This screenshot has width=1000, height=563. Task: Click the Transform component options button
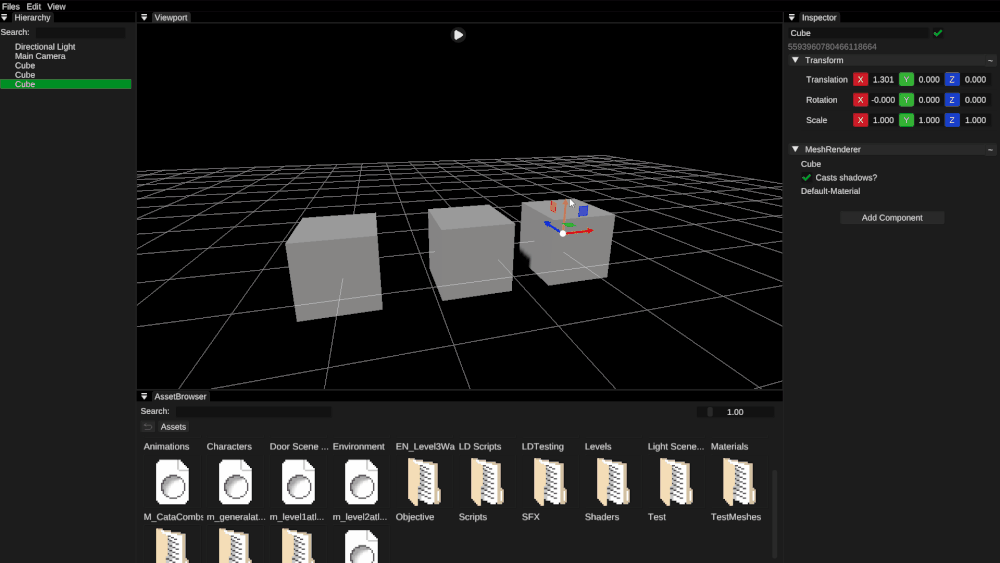[x=990, y=61]
